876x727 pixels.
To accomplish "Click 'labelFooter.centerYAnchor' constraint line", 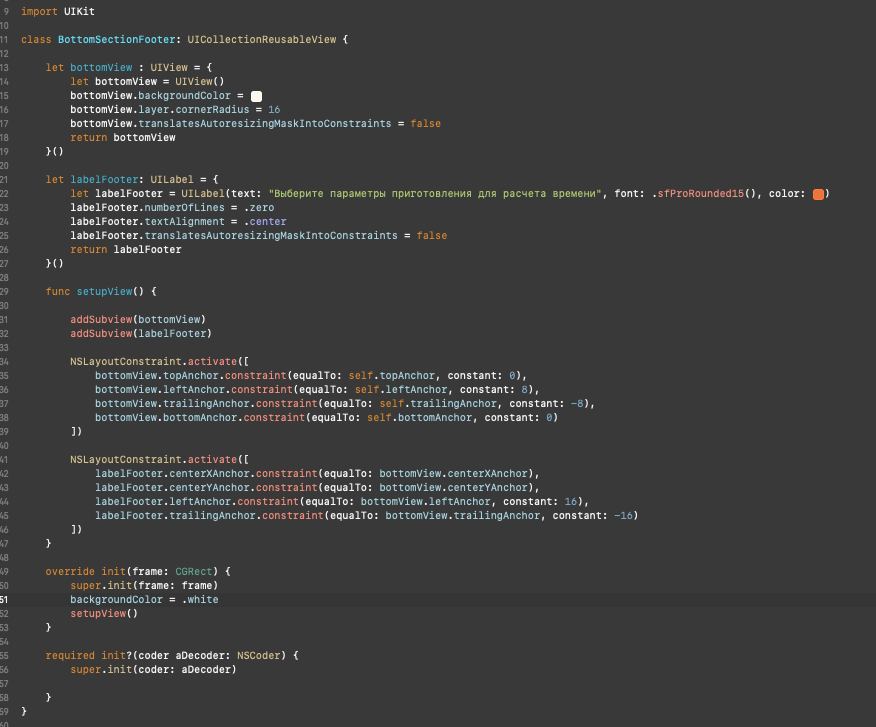I will coord(317,488).
